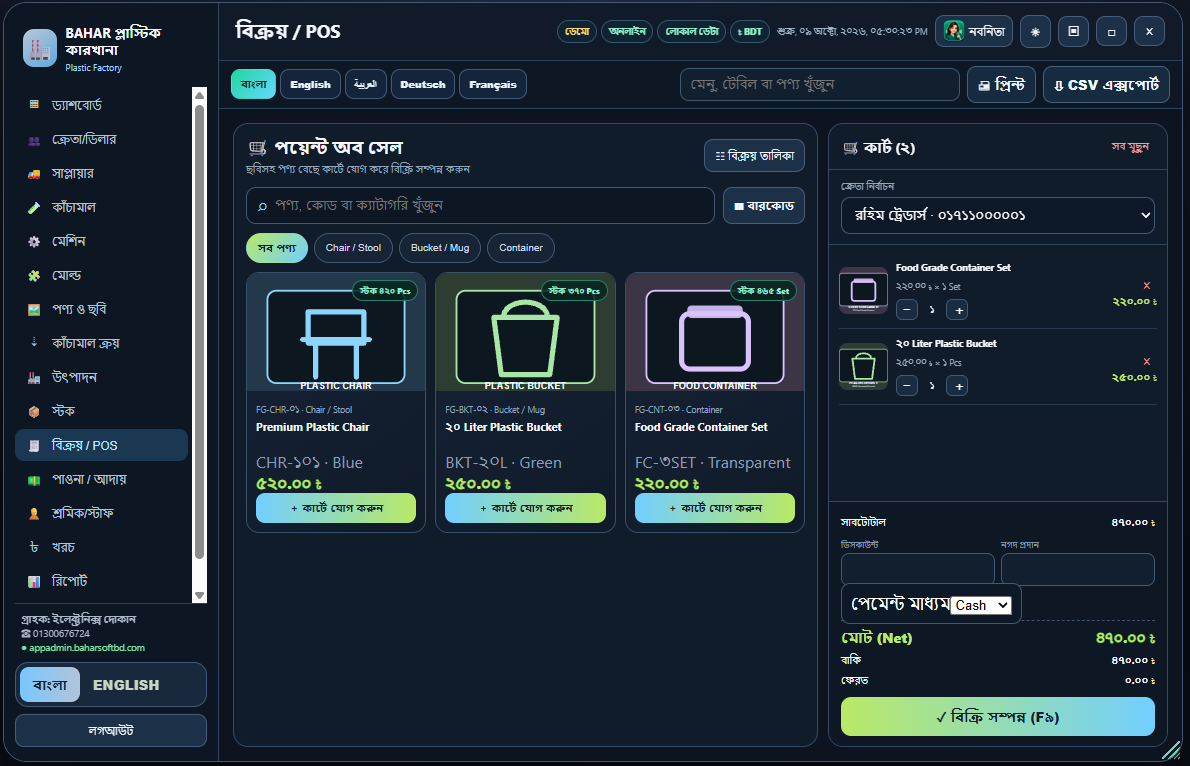Click Food Grade Container Set product image
Image resolution: width=1190 pixels, height=766 pixels.
tap(715, 333)
